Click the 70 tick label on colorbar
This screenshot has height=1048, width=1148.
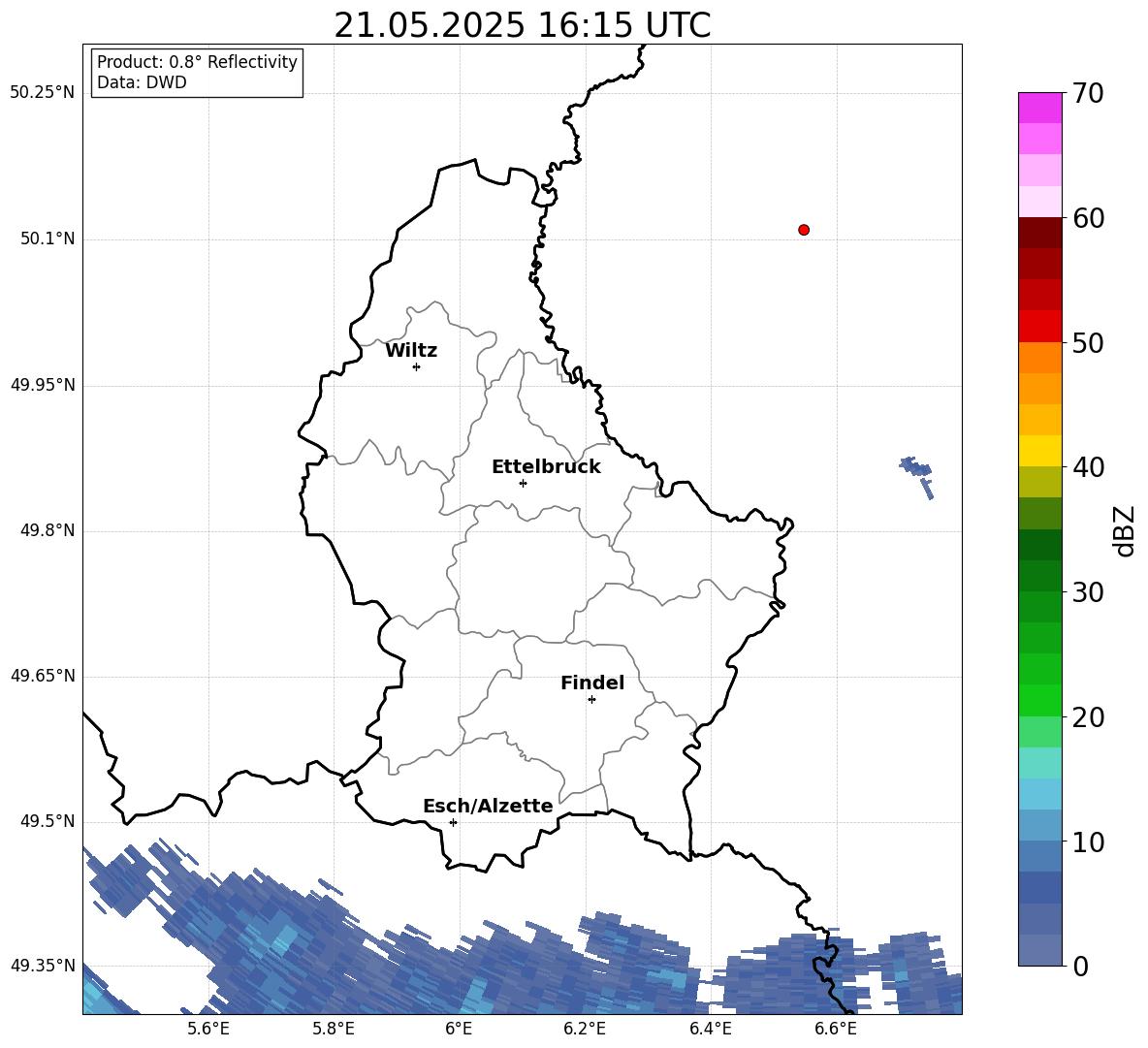pyautogui.click(x=1087, y=94)
